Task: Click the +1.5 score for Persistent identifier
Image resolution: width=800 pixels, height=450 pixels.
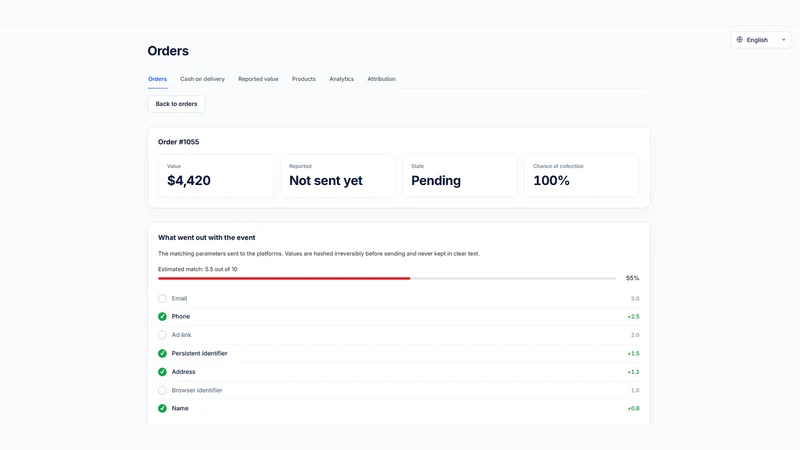Action: point(633,354)
